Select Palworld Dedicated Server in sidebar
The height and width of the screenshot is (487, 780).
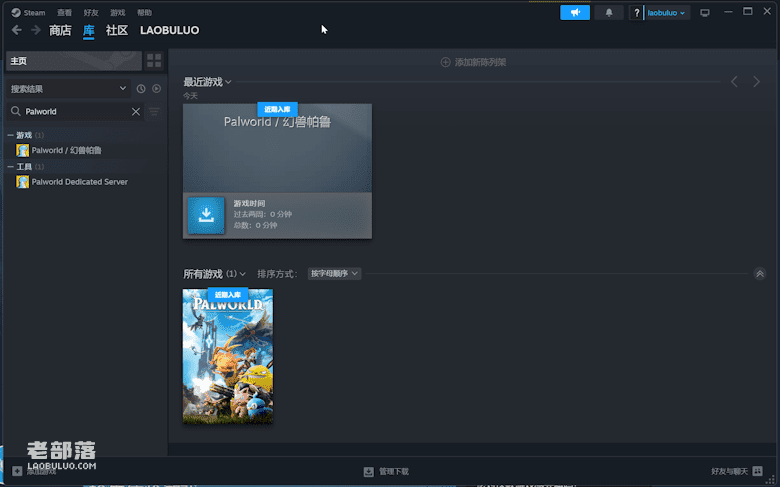tap(79, 182)
